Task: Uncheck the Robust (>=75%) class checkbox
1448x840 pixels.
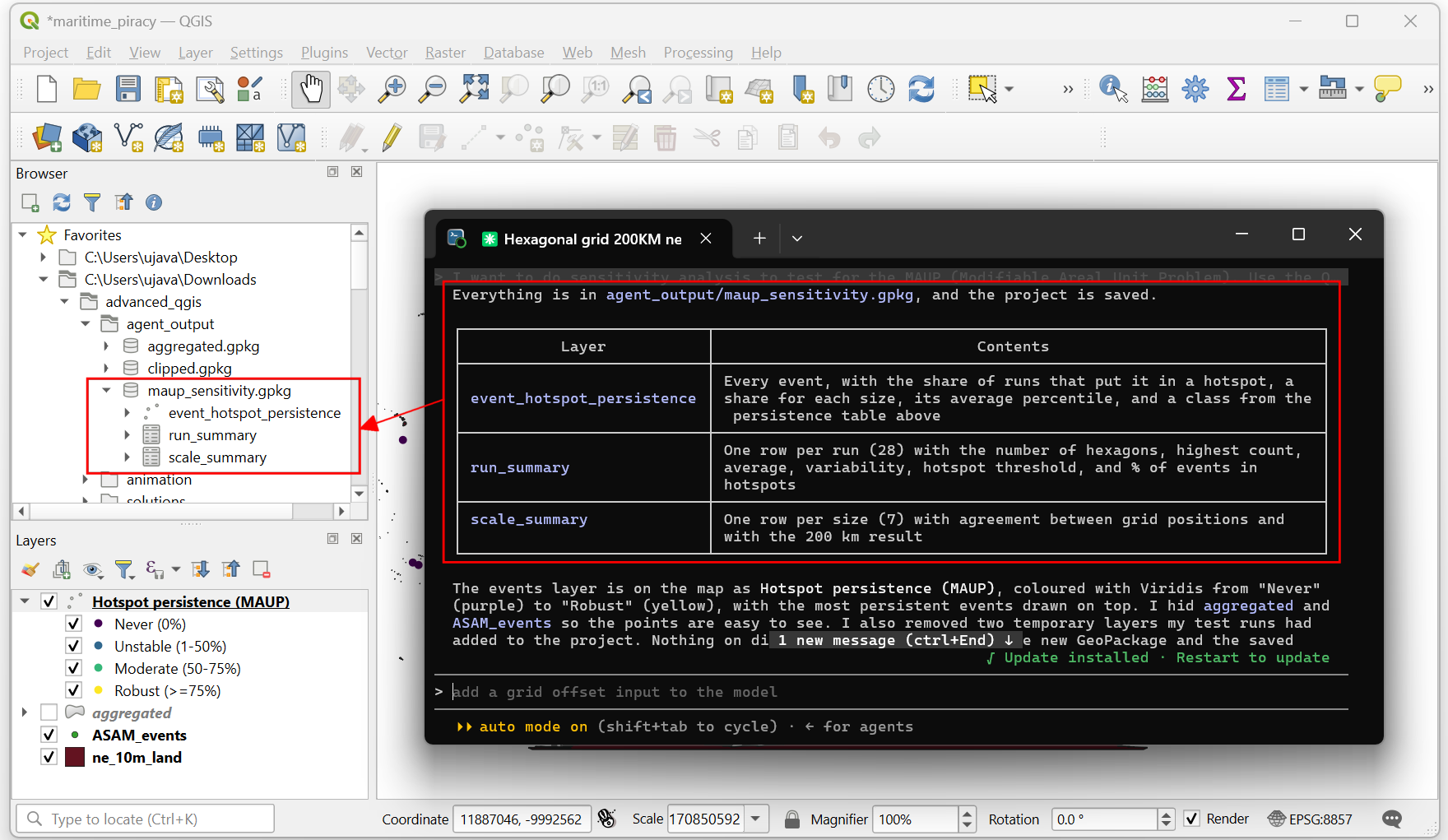Action: pyautogui.click(x=73, y=690)
